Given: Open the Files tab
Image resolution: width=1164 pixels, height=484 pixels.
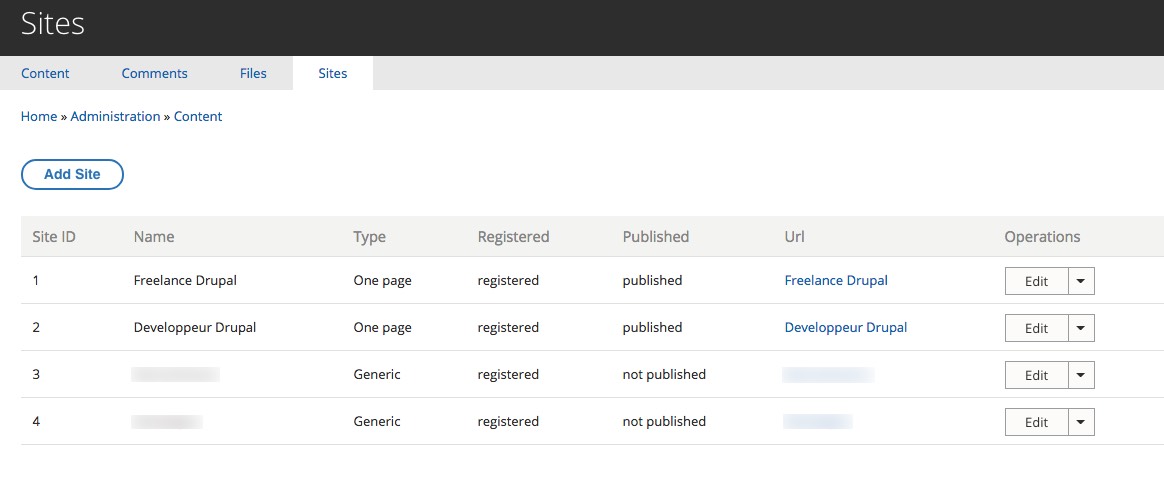Looking at the screenshot, I should coord(253,73).
